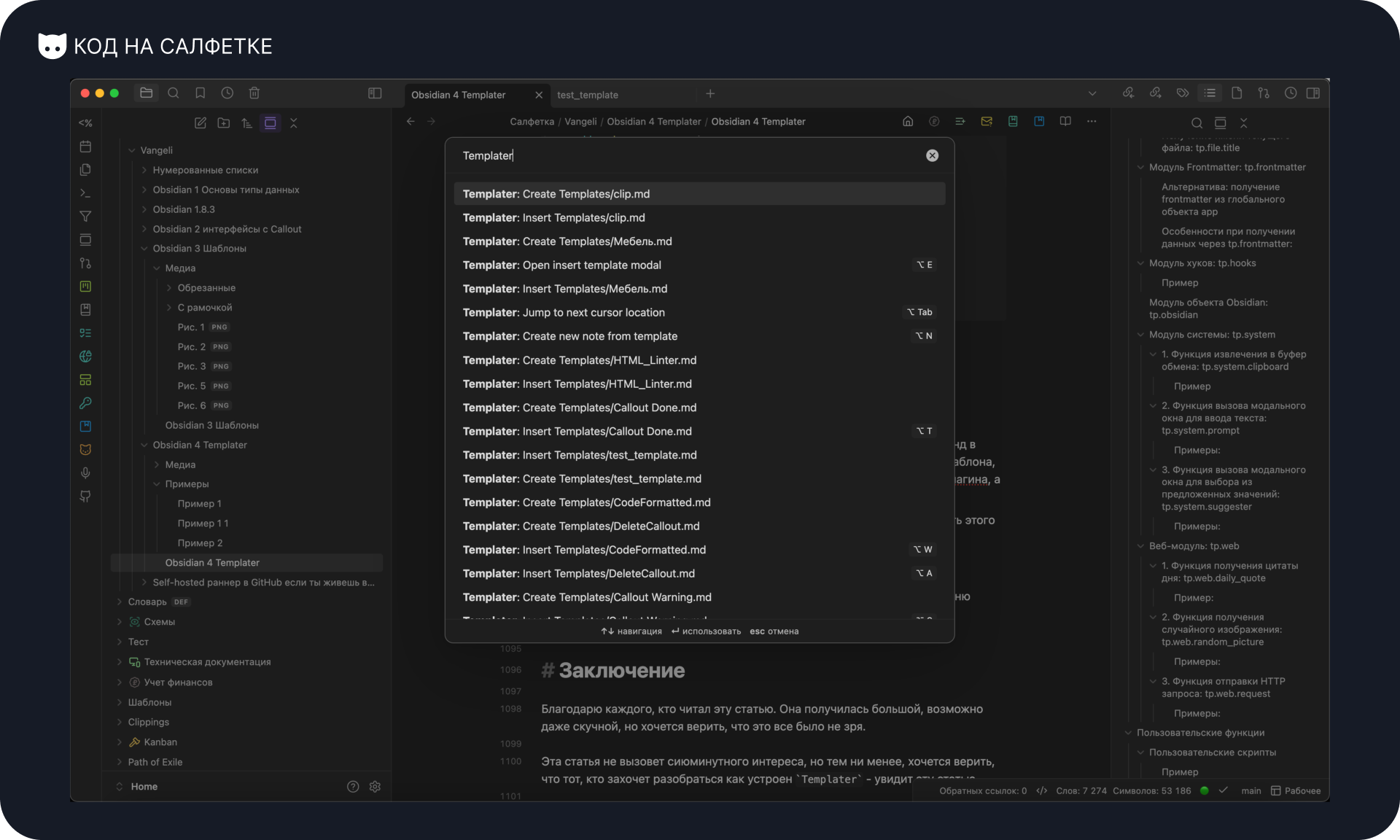Screen dimensions: 1400x840
Task: Open settings with the gear icon
Action: tap(376, 787)
